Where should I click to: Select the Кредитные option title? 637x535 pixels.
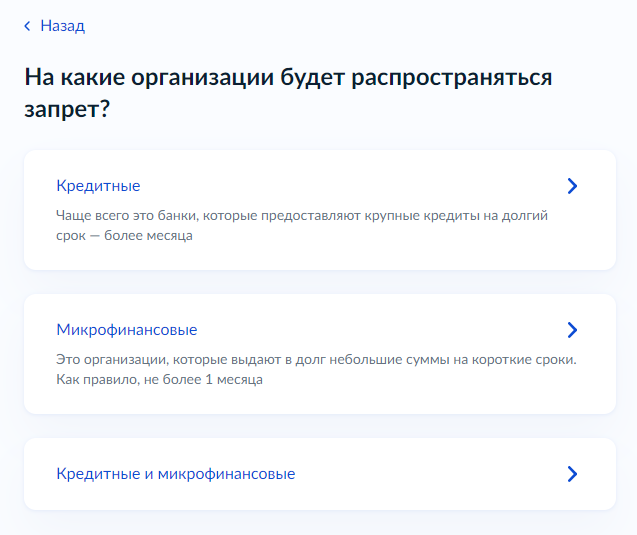(98, 186)
